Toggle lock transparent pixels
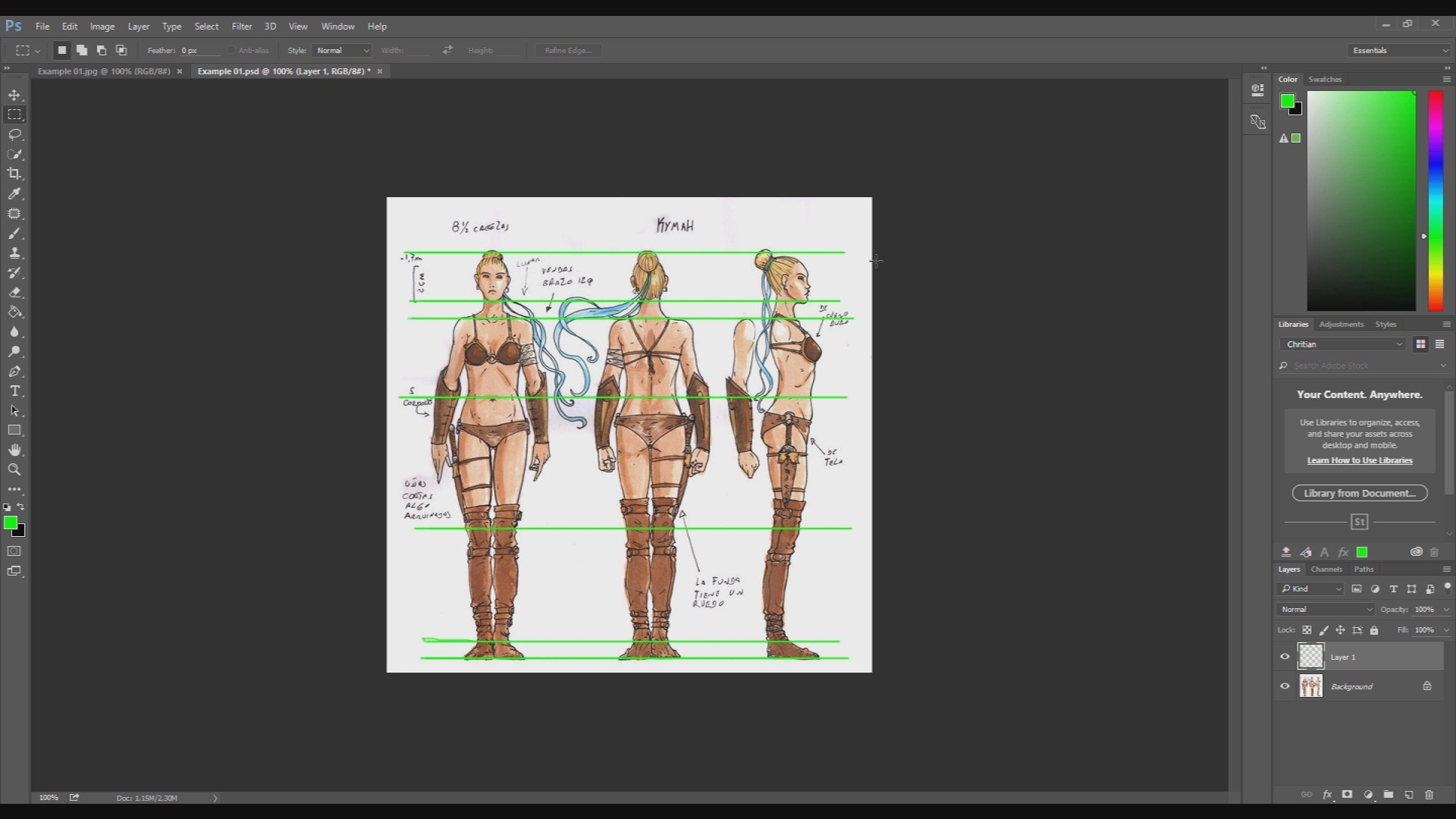 [x=1307, y=630]
